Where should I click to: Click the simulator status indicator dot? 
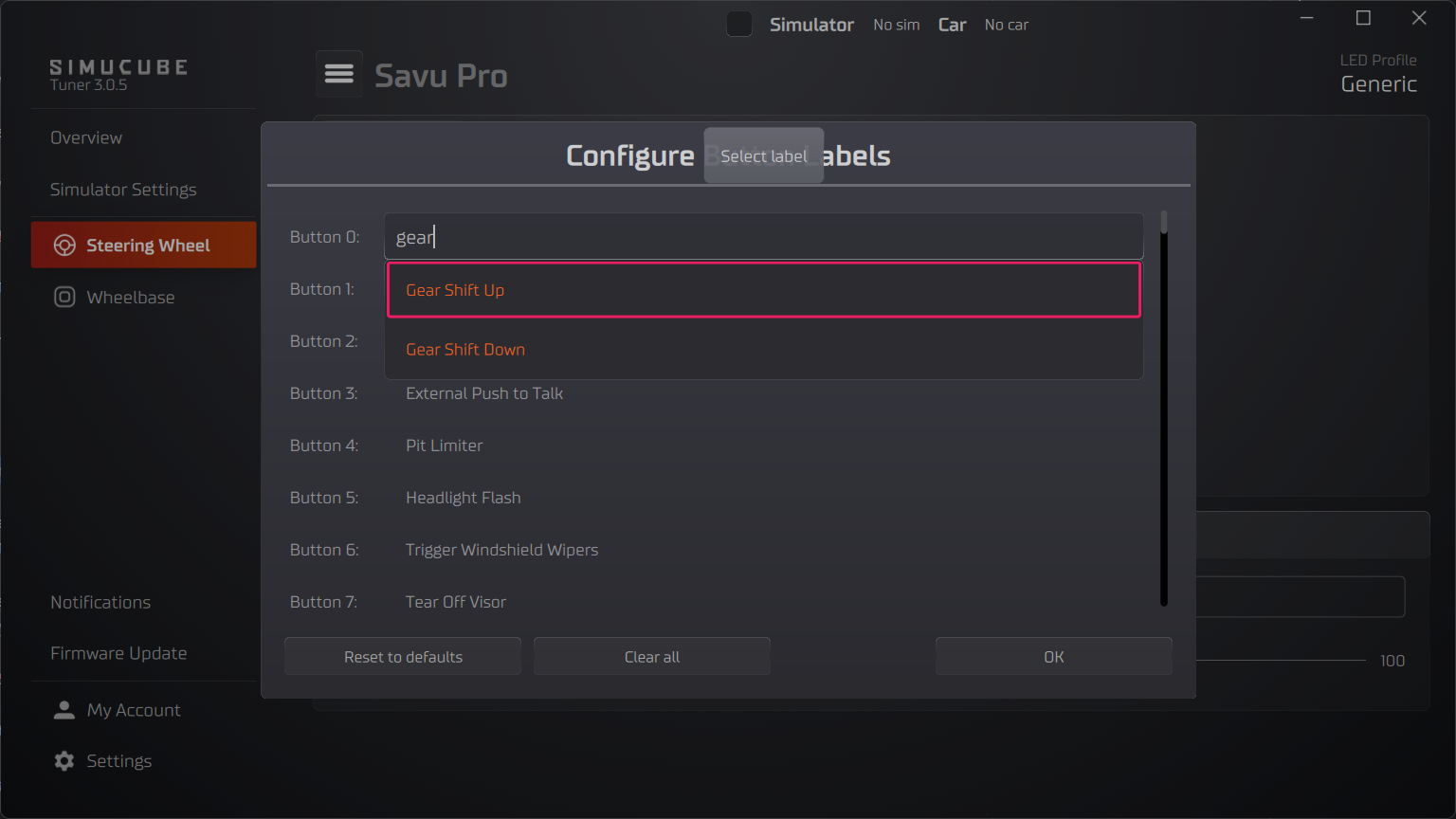point(738,24)
